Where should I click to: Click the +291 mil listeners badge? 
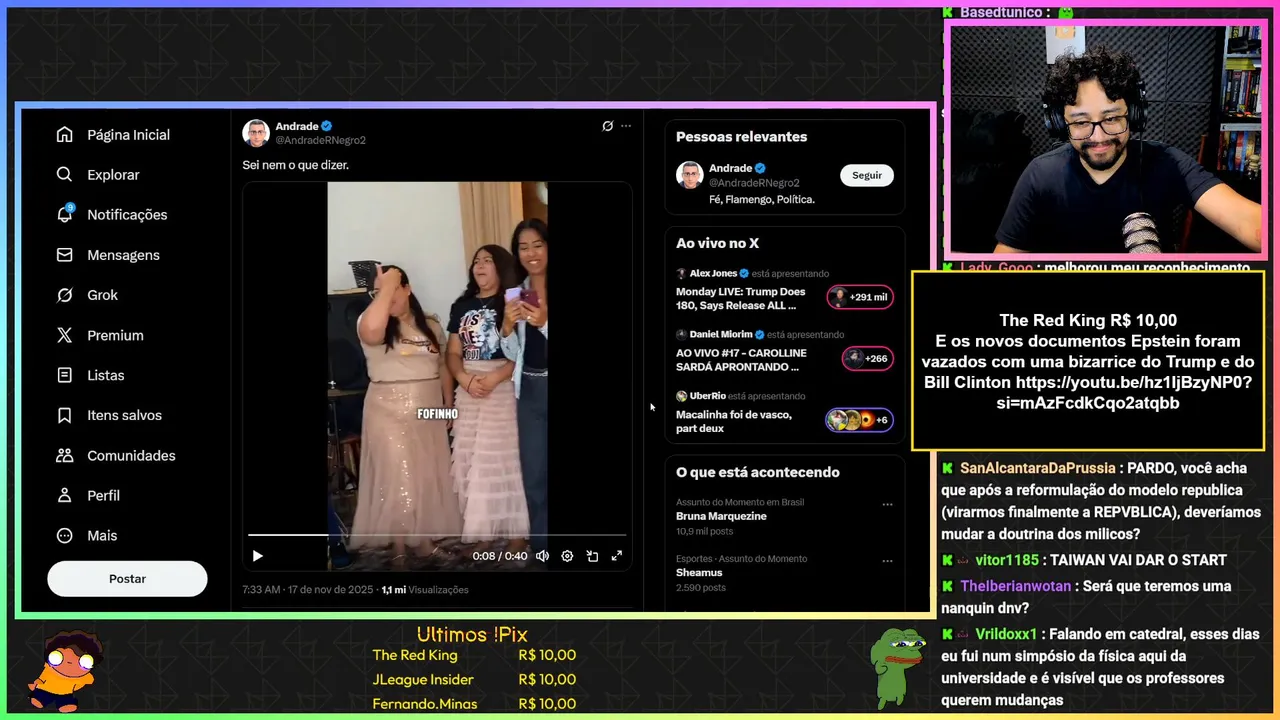pyautogui.click(x=860, y=297)
